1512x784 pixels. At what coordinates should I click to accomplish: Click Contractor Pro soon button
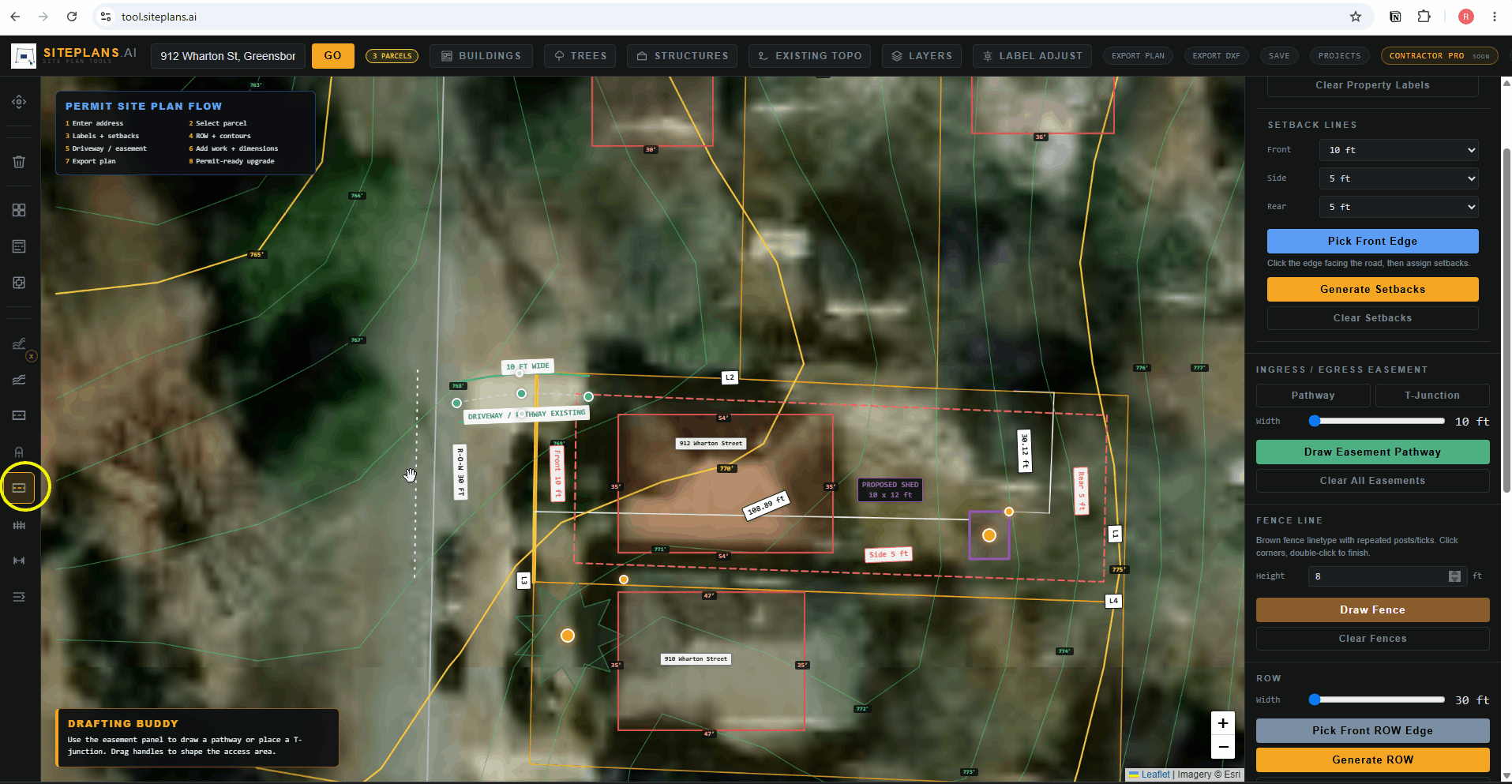(1439, 56)
